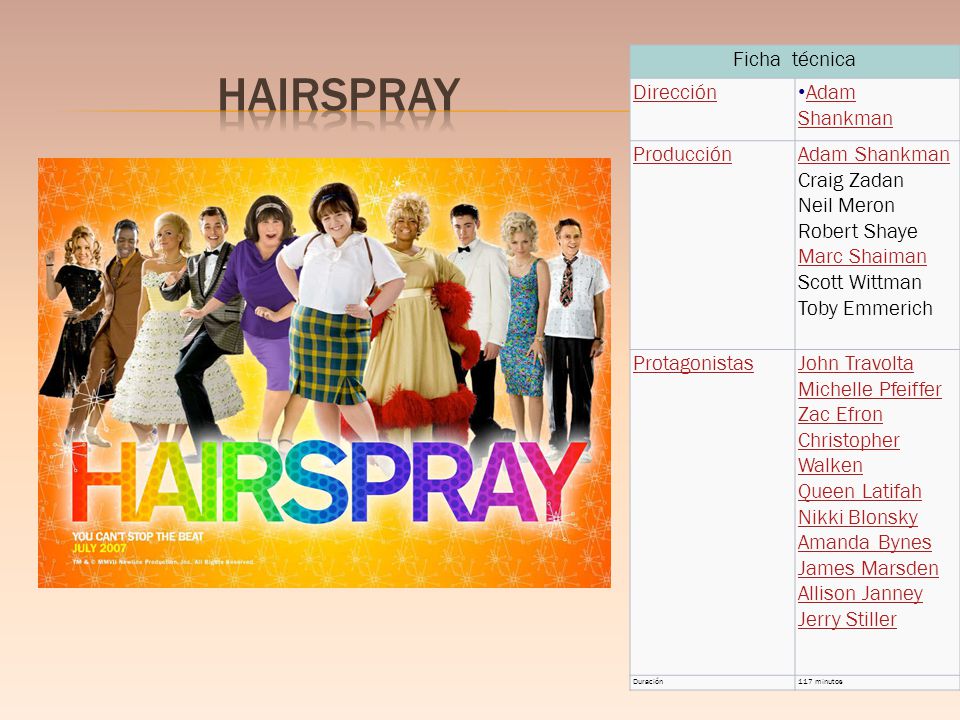The image size is (960, 720).
Task: Click Adam Shankman link in the Dirección row
Action: click(x=845, y=105)
